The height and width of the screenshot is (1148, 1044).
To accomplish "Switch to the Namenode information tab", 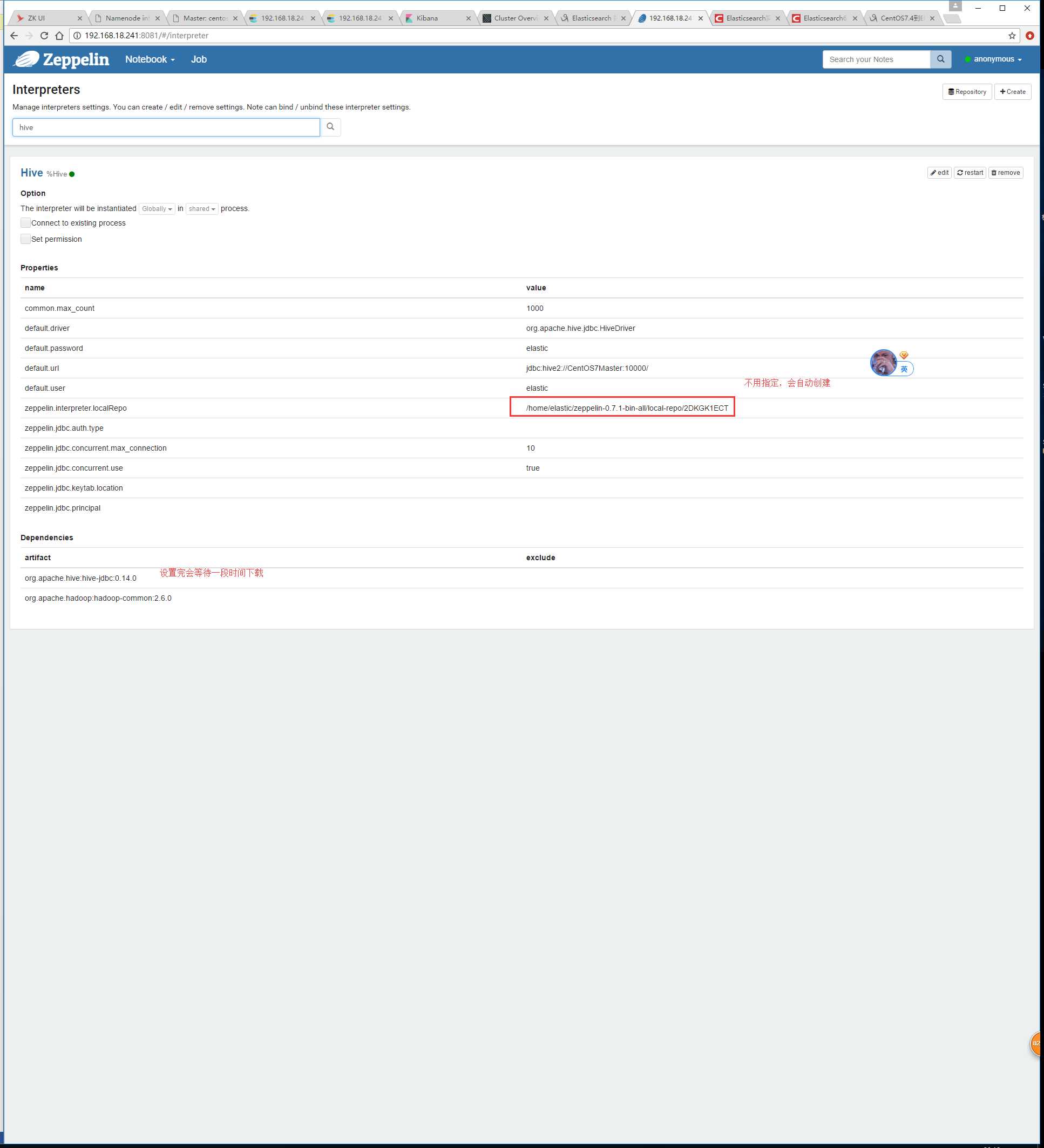I will (126, 18).
